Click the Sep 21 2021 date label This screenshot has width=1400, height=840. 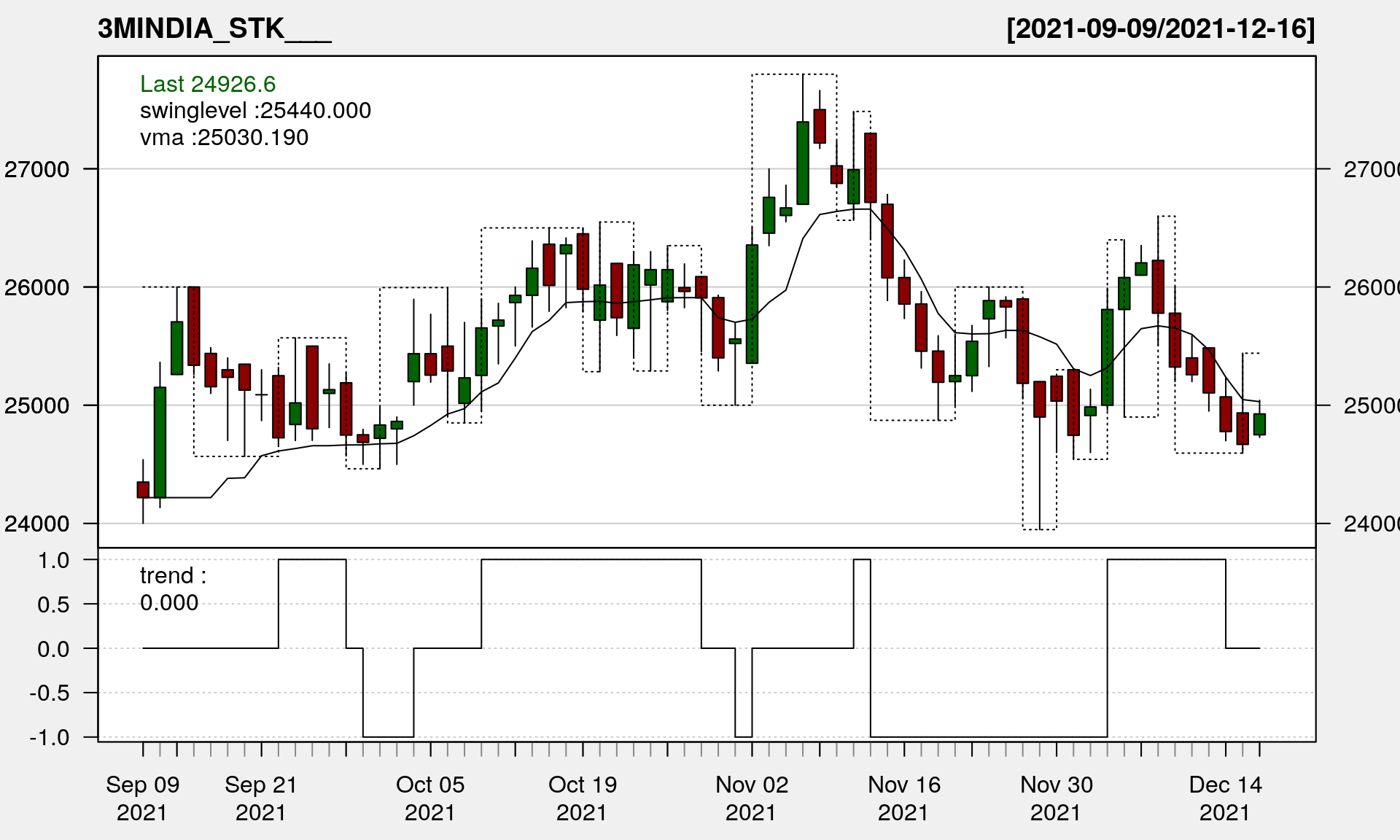click(261, 798)
